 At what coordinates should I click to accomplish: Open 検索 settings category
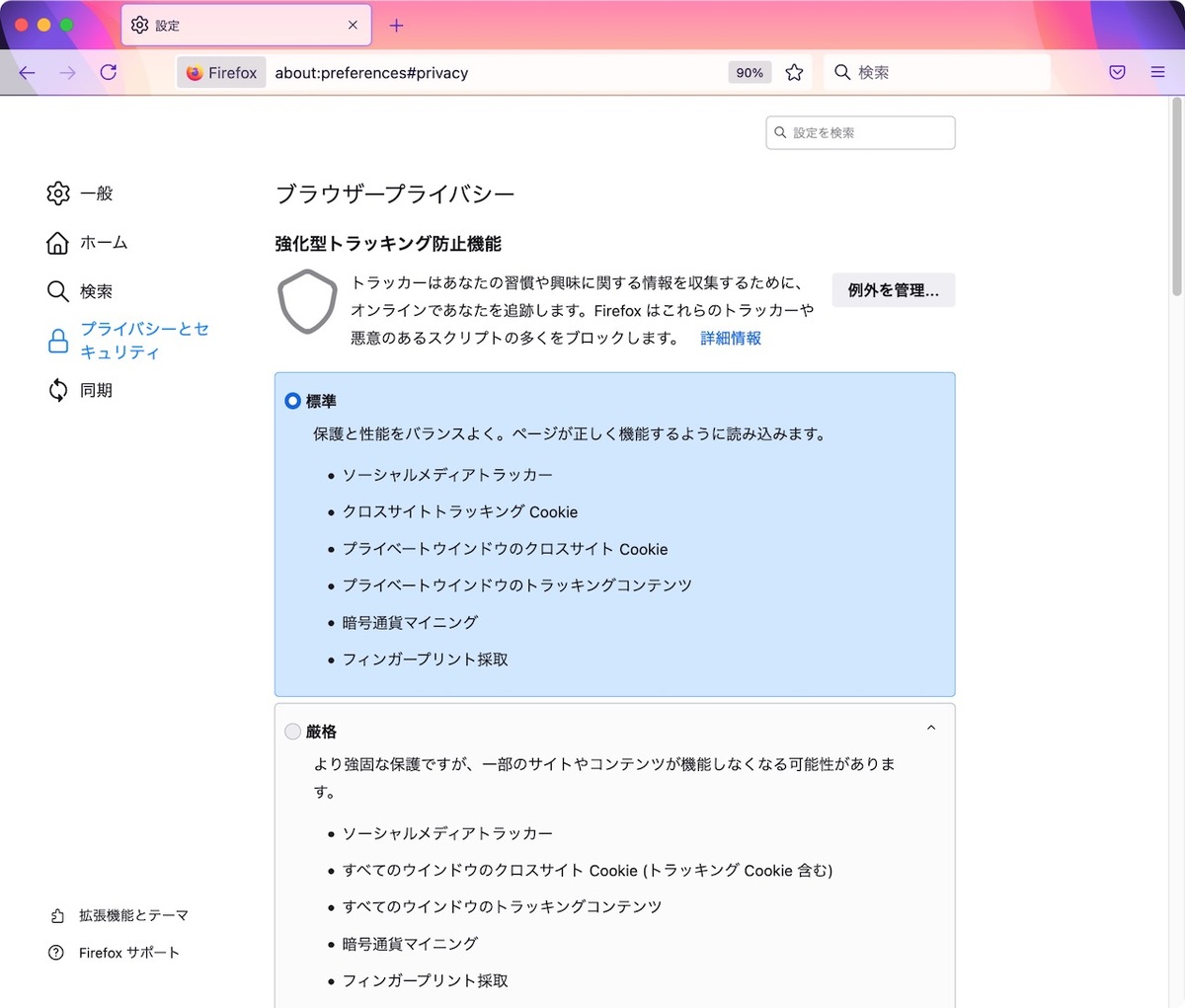[80, 291]
